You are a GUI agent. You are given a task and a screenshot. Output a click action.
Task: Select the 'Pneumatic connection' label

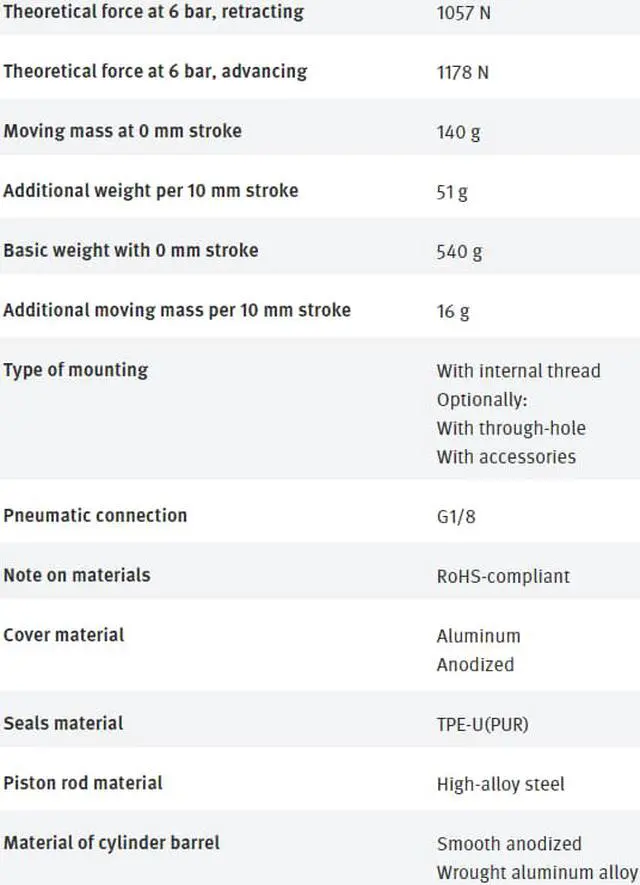(95, 515)
